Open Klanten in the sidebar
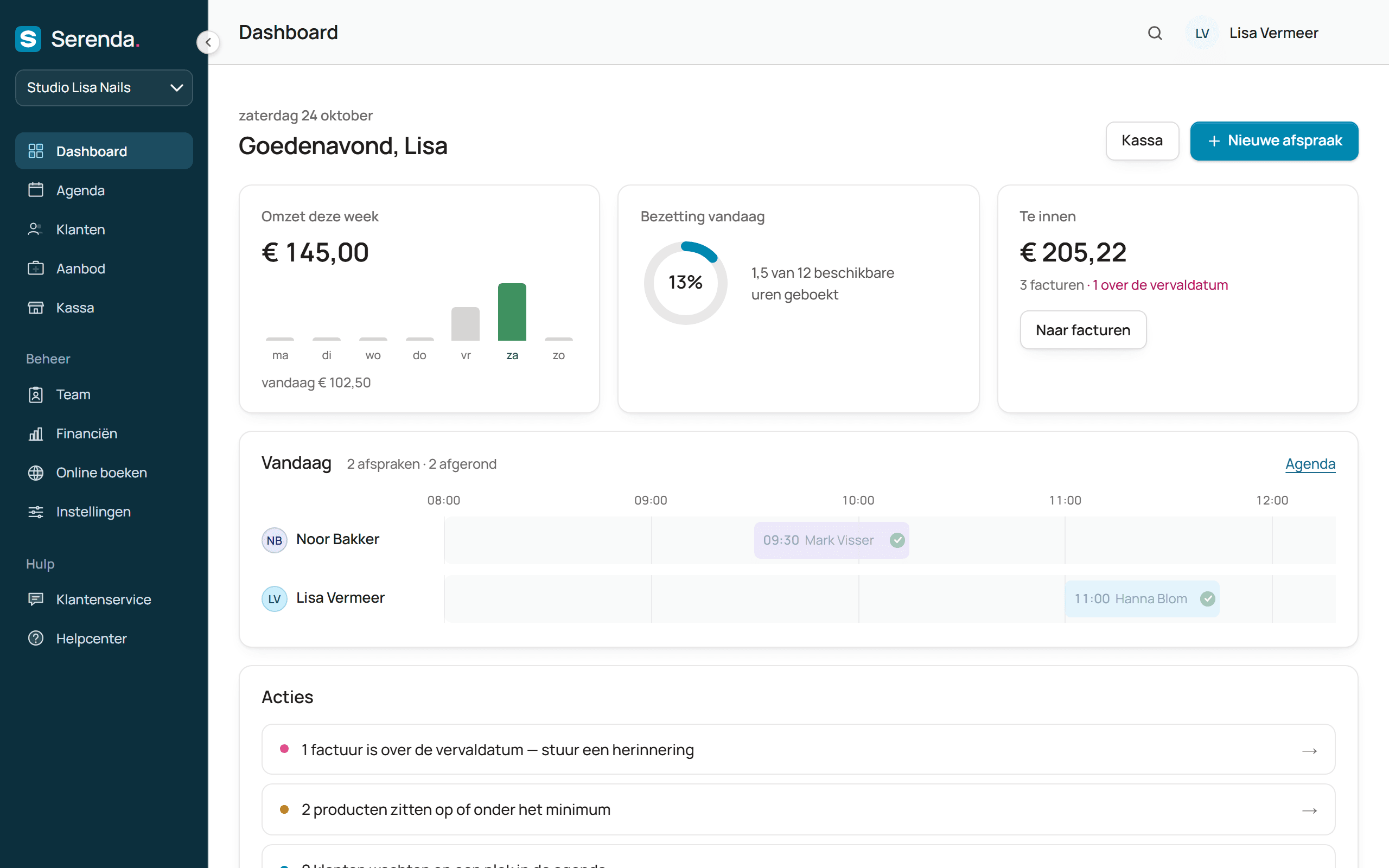The height and width of the screenshot is (868, 1389). coord(104,229)
